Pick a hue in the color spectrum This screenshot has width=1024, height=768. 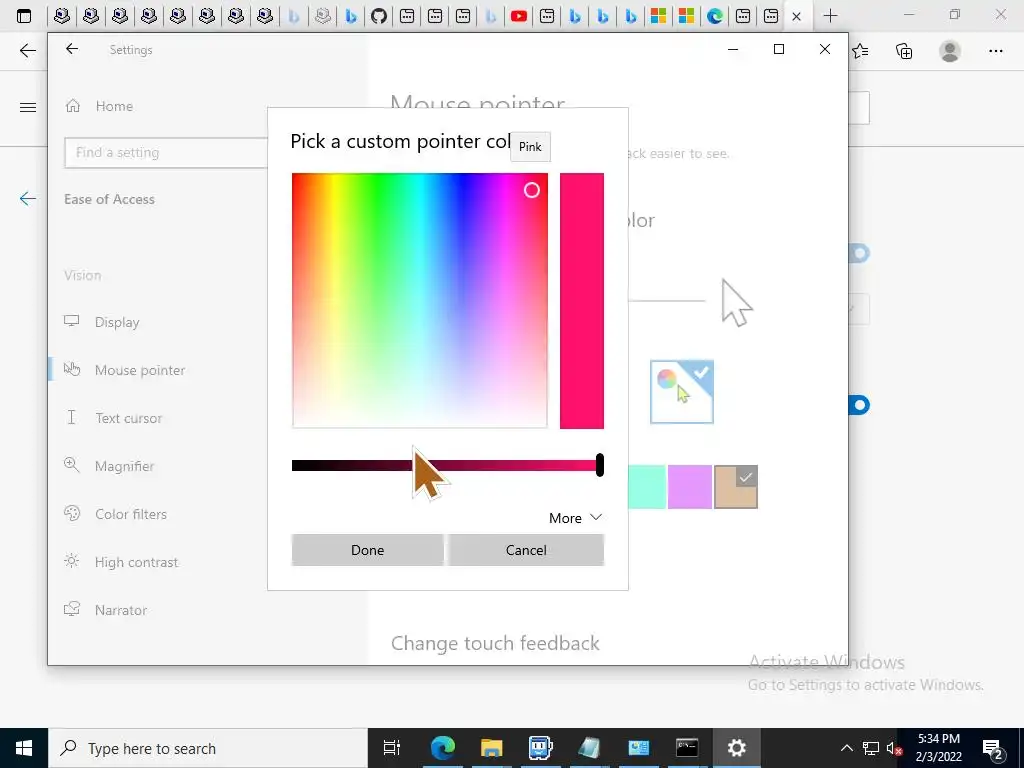pos(419,300)
